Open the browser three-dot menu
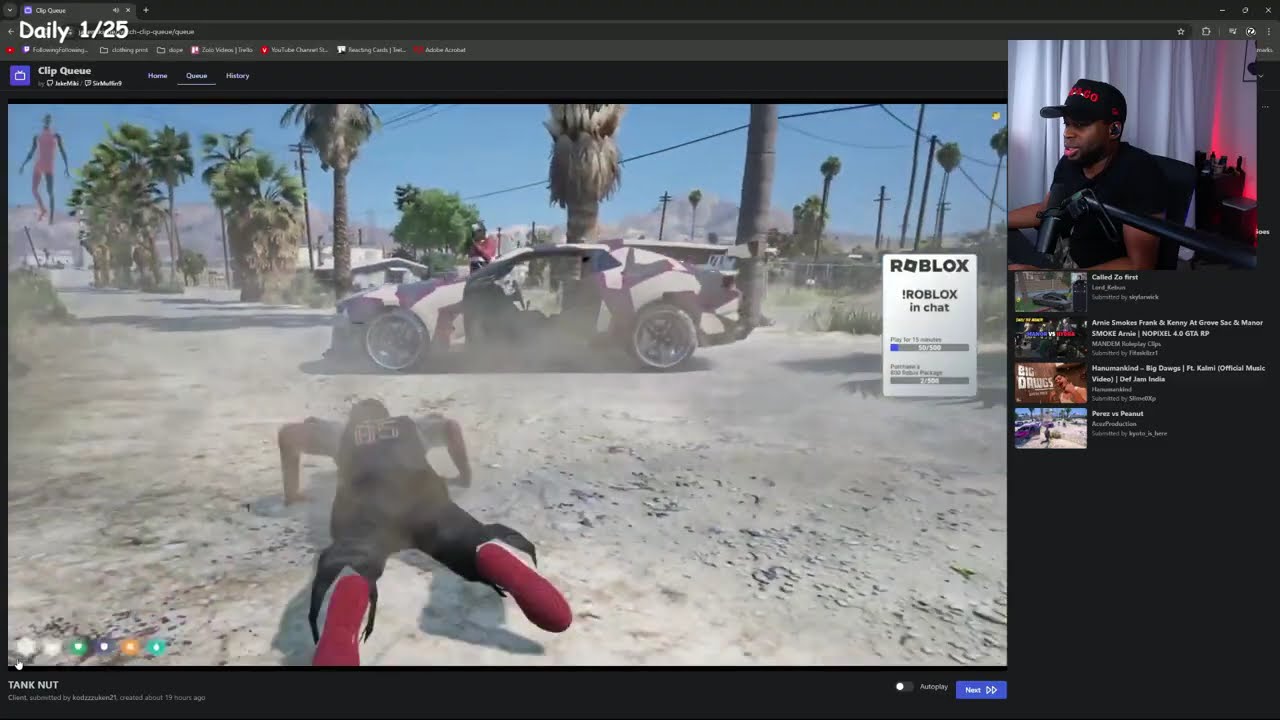 [x=1268, y=31]
